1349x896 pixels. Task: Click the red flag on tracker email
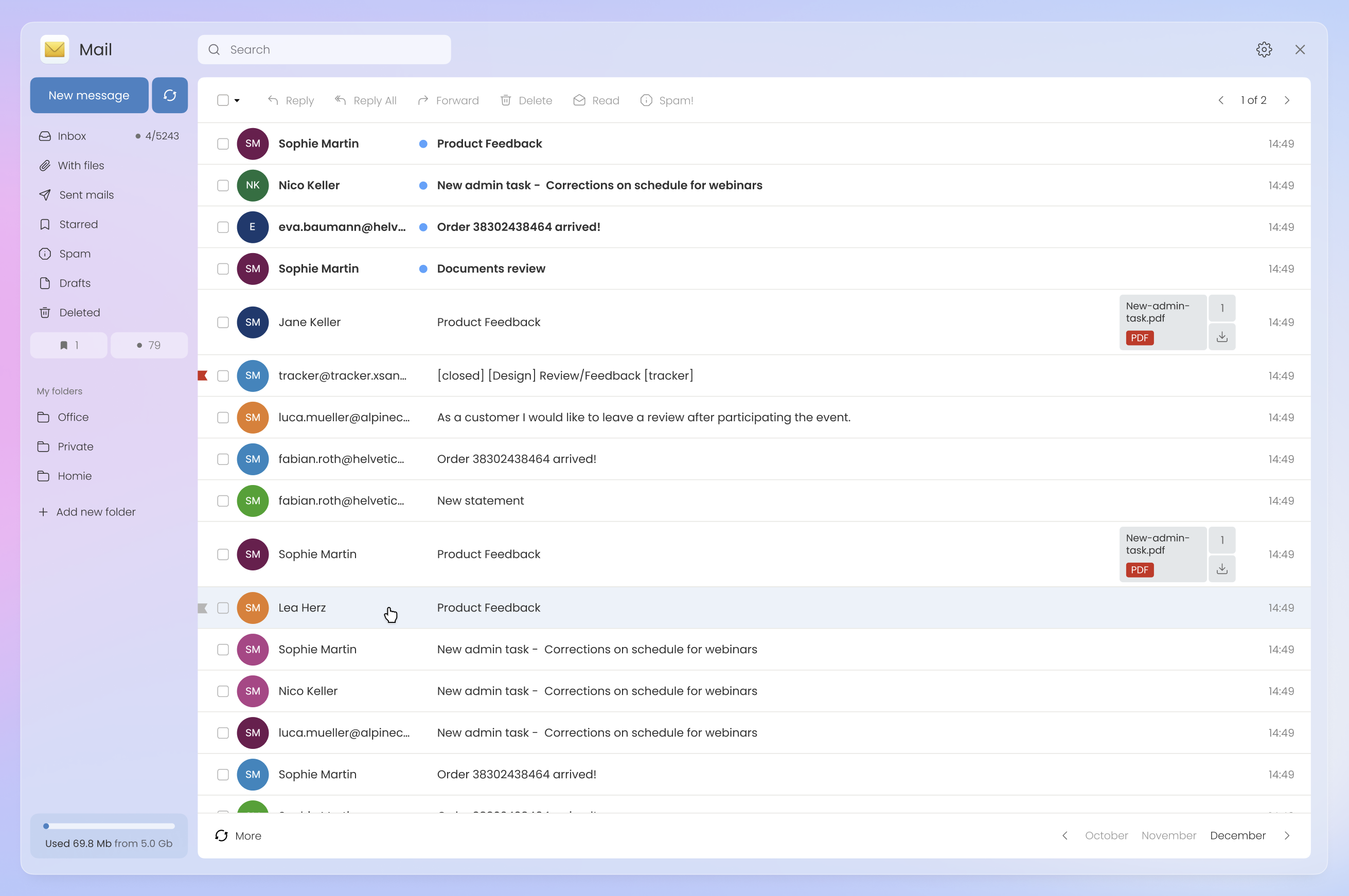202,375
